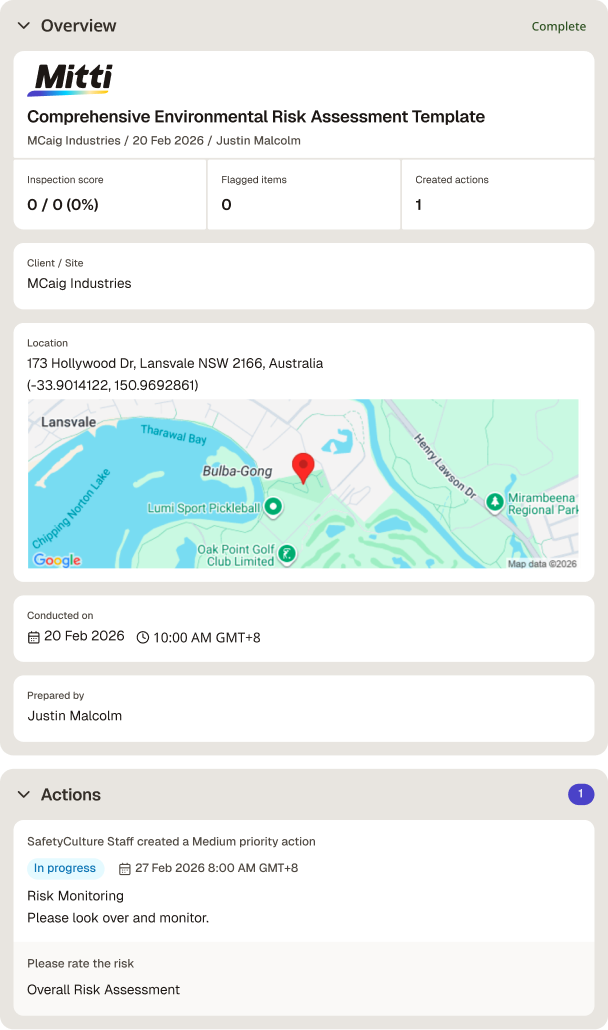608x1030 pixels.
Task: Click the Created actions card
Action: [x=498, y=194]
